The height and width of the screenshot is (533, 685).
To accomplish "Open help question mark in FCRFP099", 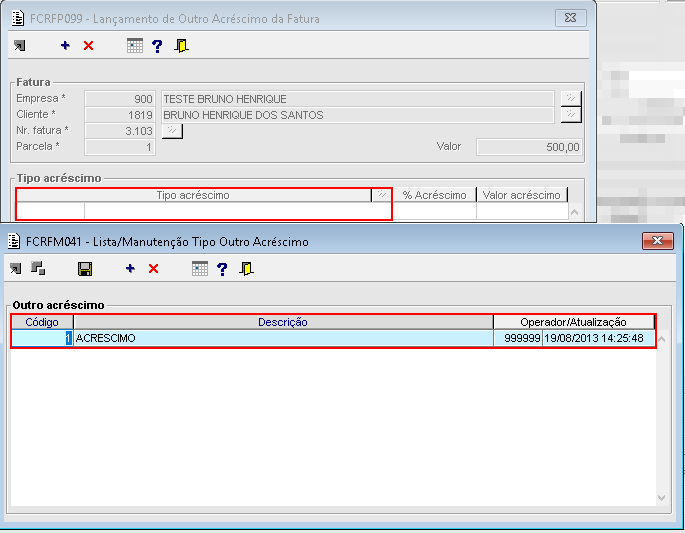I will [157, 46].
